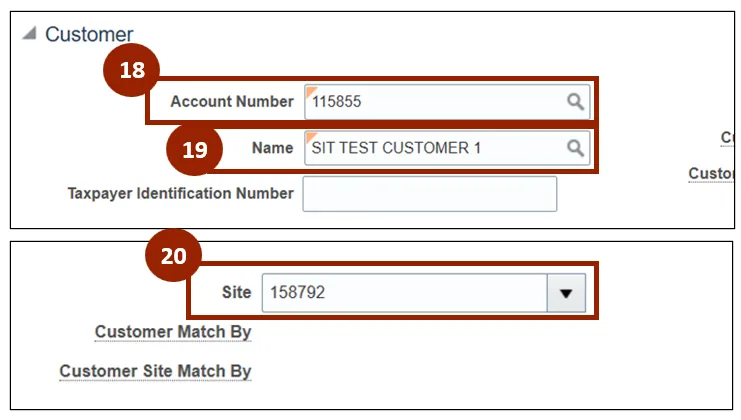Click the Account Number search magnifier icon
Viewport: 741px width, 420px height.
pos(575,101)
